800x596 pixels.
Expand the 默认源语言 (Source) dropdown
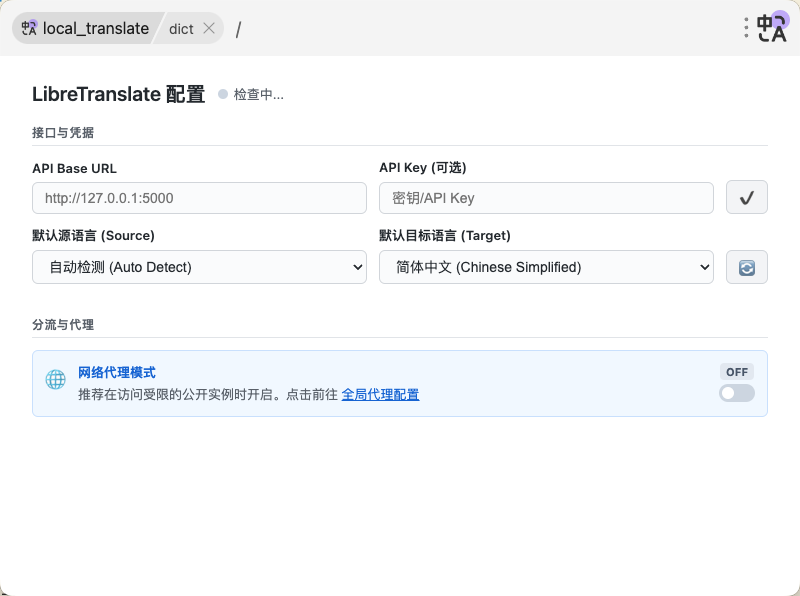coord(199,267)
